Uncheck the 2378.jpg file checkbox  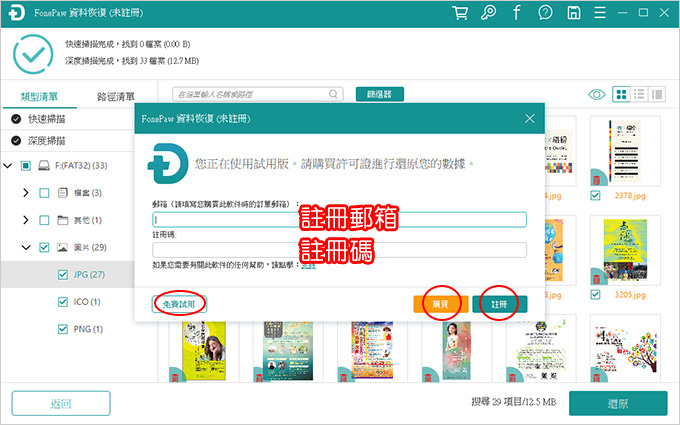click(x=595, y=196)
